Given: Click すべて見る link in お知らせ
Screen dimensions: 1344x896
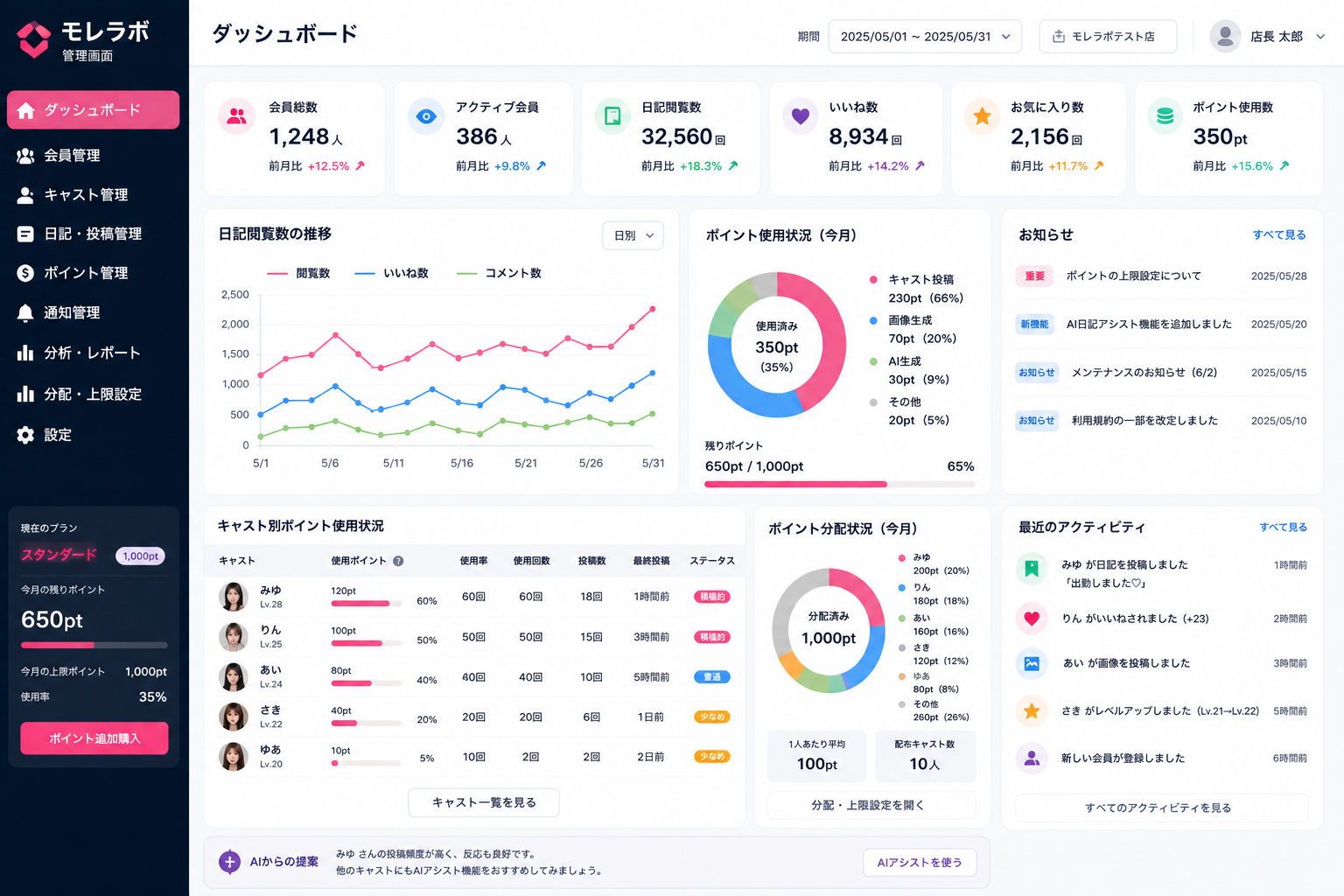Looking at the screenshot, I should pyautogui.click(x=1279, y=234).
